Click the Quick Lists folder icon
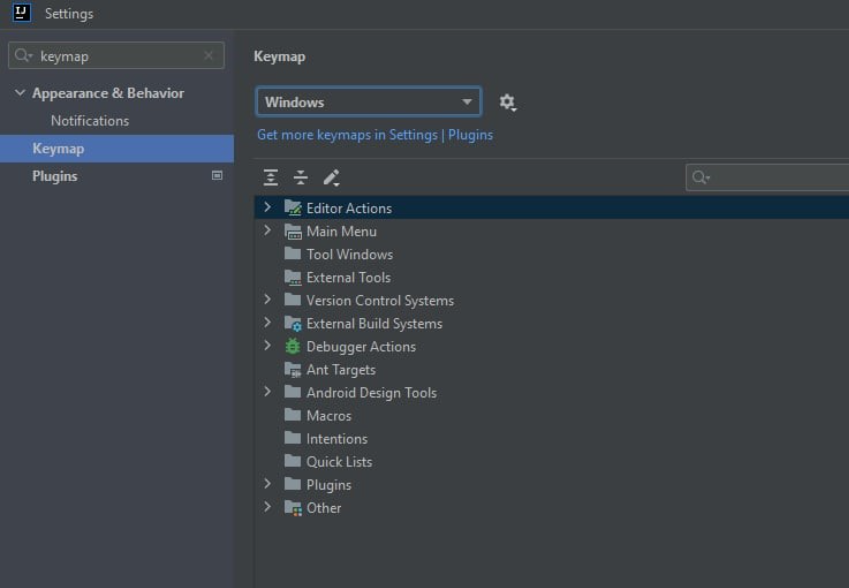Image resolution: width=849 pixels, height=588 pixels. click(x=293, y=461)
